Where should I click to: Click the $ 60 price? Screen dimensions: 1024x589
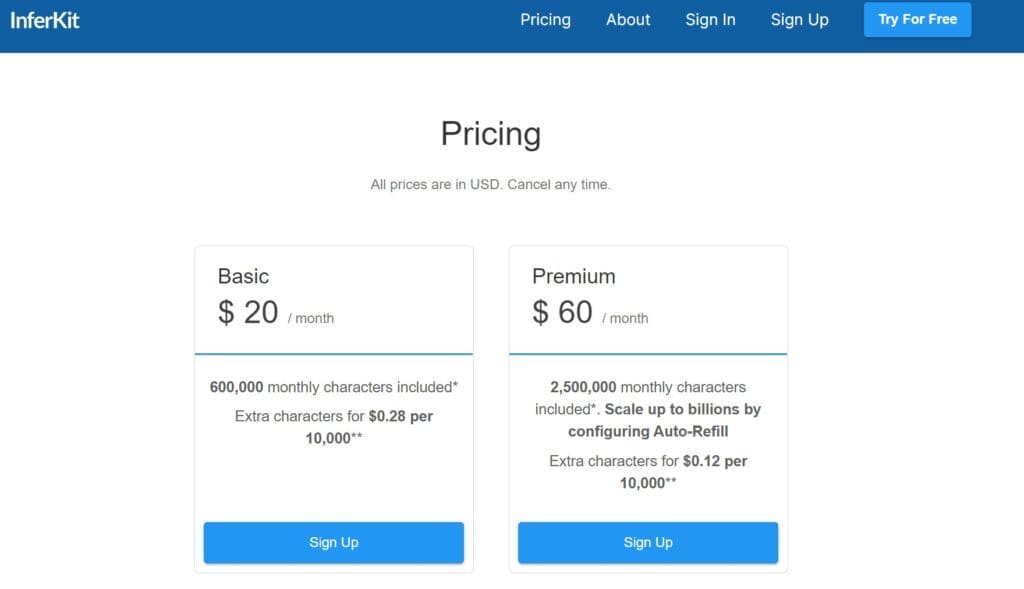coord(562,312)
